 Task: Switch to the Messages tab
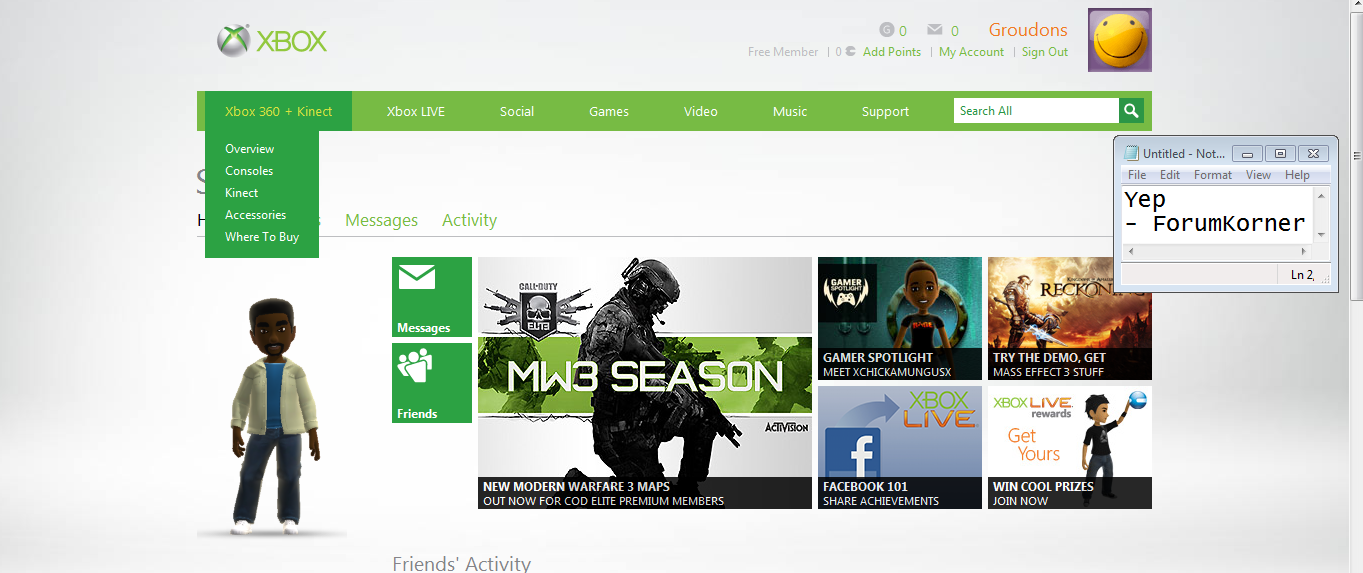[381, 220]
